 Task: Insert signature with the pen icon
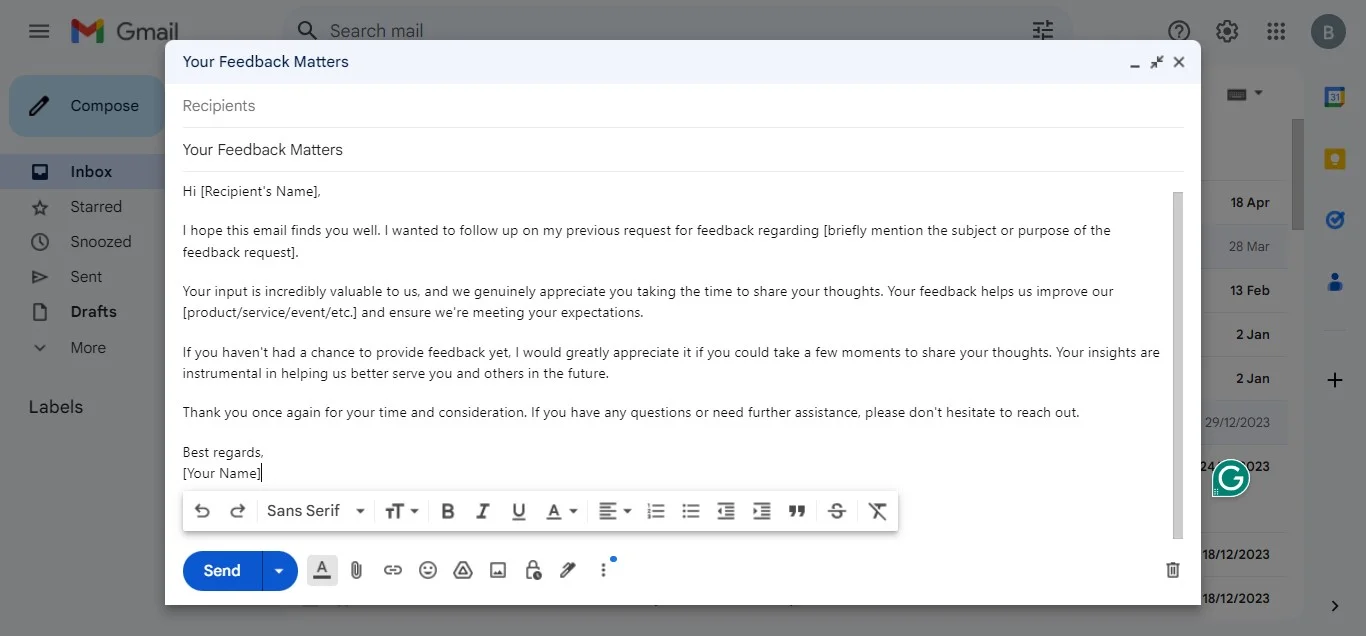click(567, 570)
